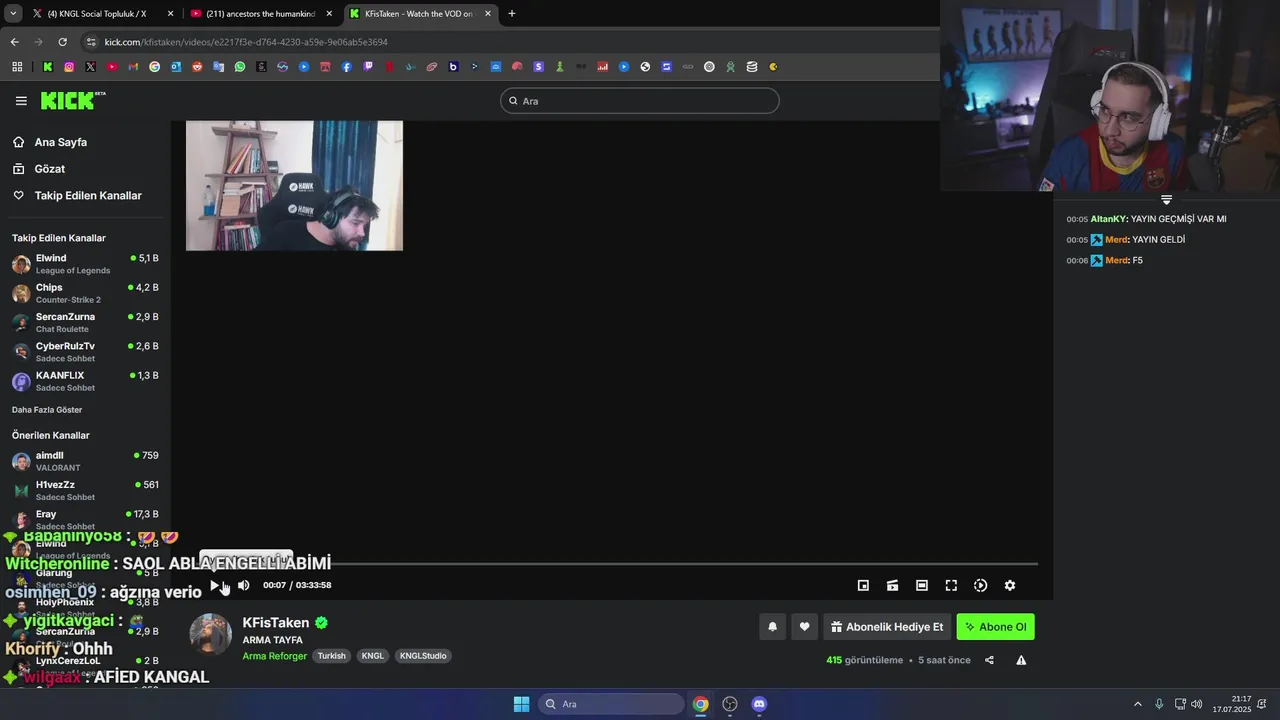1280x720 pixels.
Task: Open the WhatsApp bookmark icon
Action: [x=240, y=67]
